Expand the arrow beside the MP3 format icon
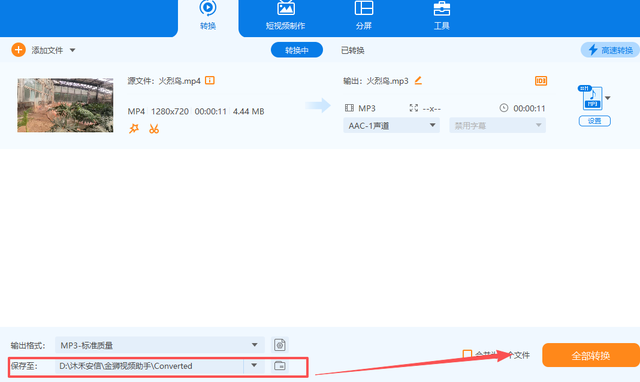This screenshot has height=382, width=640. click(x=608, y=98)
